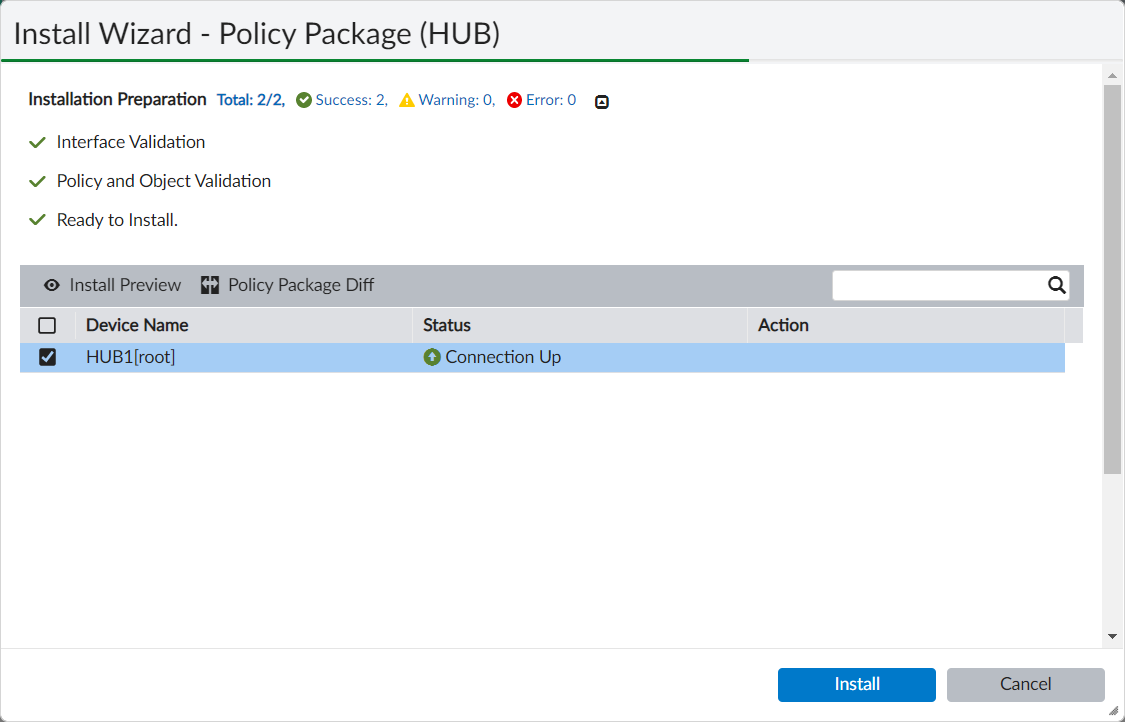Click the green Connection Up arrow icon
This screenshot has width=1125, height=722.
(x=431, y=357)
